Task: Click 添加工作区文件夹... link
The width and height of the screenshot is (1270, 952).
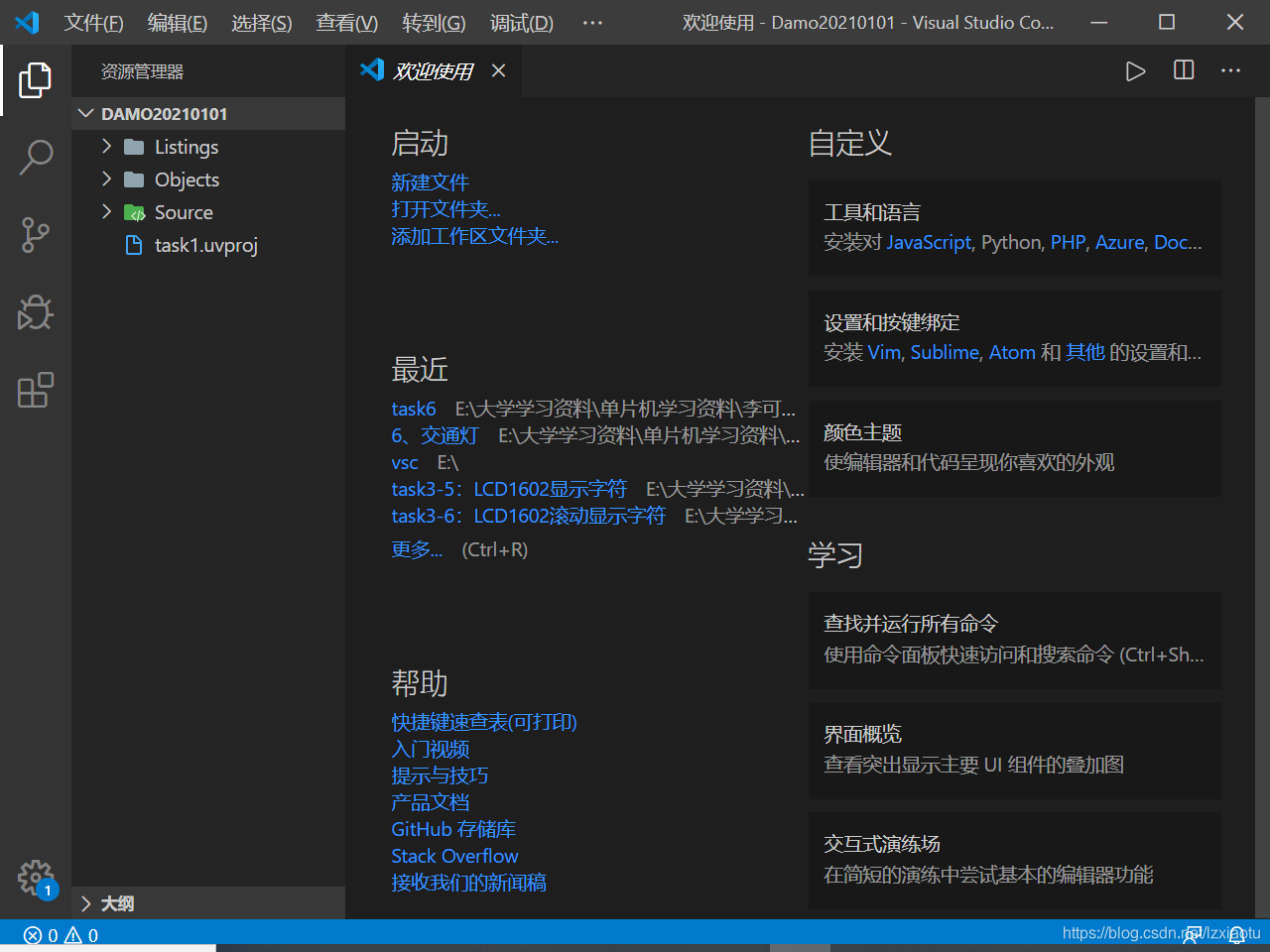Action: tap(474, 236)
